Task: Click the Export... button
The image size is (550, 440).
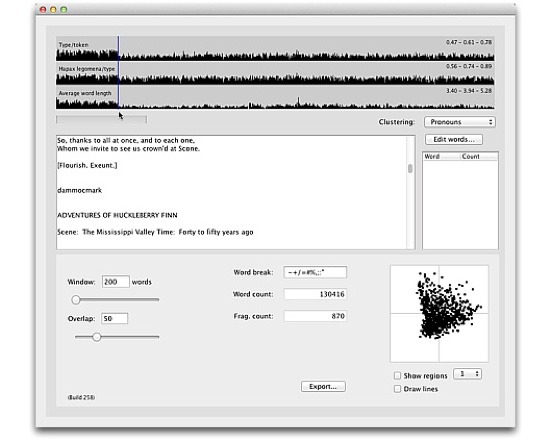Action: tap(323, 387)
